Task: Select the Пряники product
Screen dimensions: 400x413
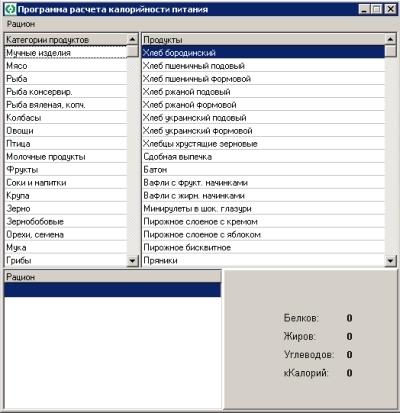Action: pos(263,261)
